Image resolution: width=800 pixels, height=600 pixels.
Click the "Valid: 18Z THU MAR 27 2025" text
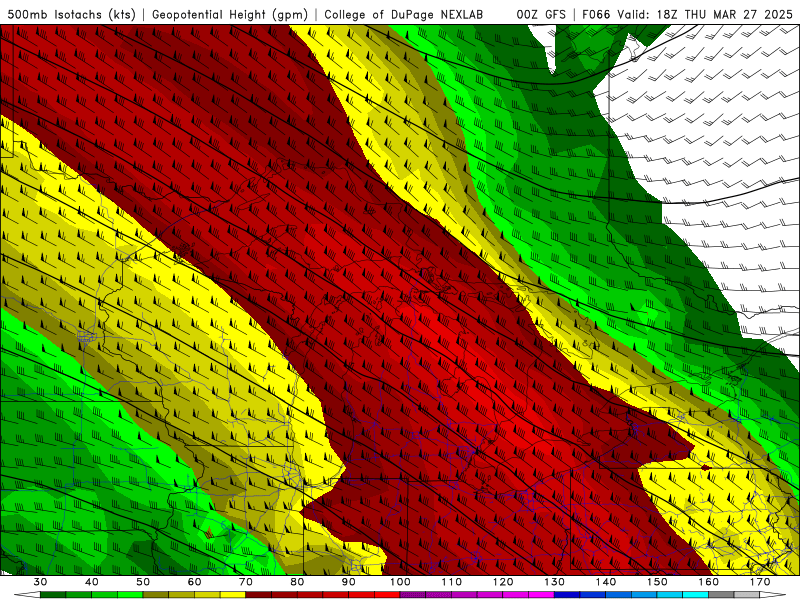click(705, 14)
